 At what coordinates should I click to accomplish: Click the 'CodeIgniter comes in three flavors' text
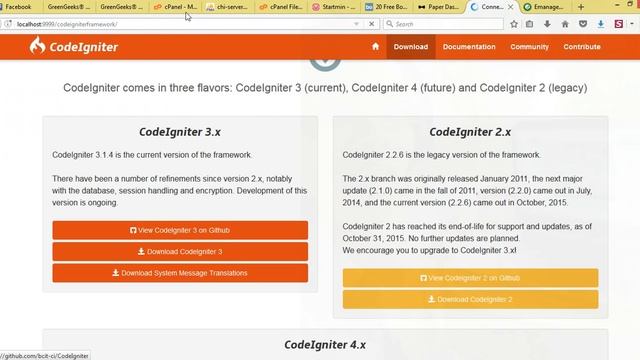pos(325,88)
